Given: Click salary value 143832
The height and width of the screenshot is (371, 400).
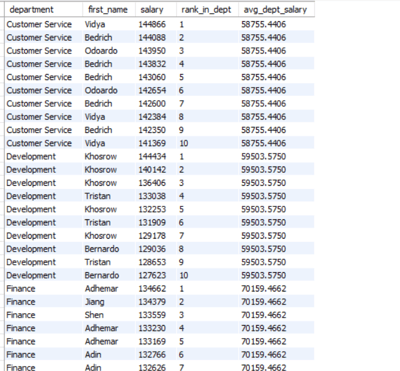Looking at the screenshot, I should (x=152, y=64).
